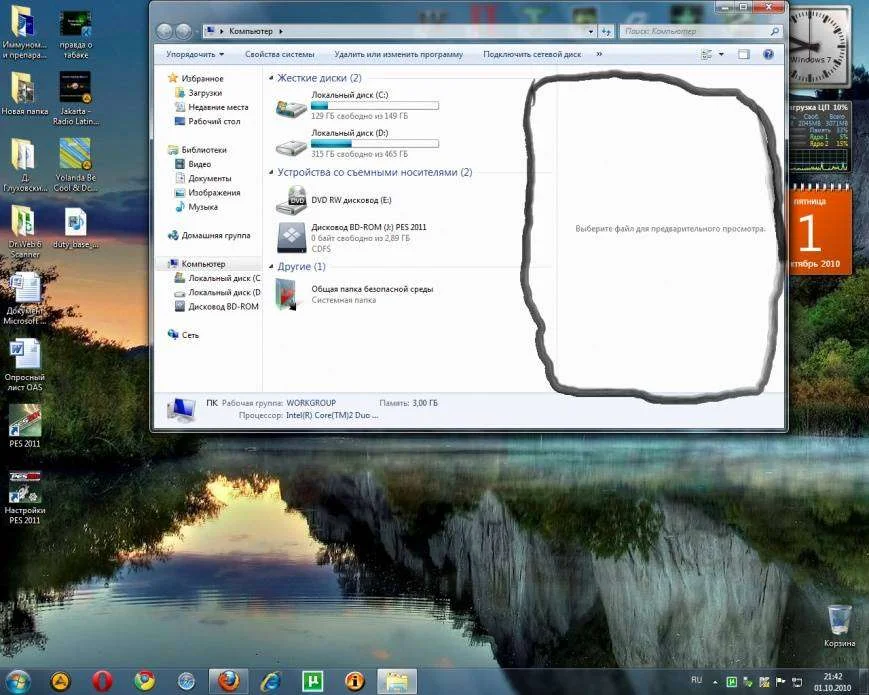Image resolution: width=869 pixels, height=695 pixels.
Task: Open the Упорядочить dropdown menu
Action: 195,54
